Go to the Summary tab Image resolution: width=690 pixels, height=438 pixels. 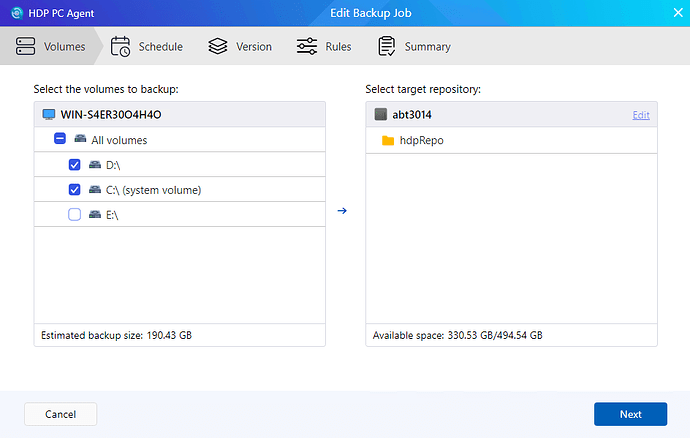[x=414, y=46]
